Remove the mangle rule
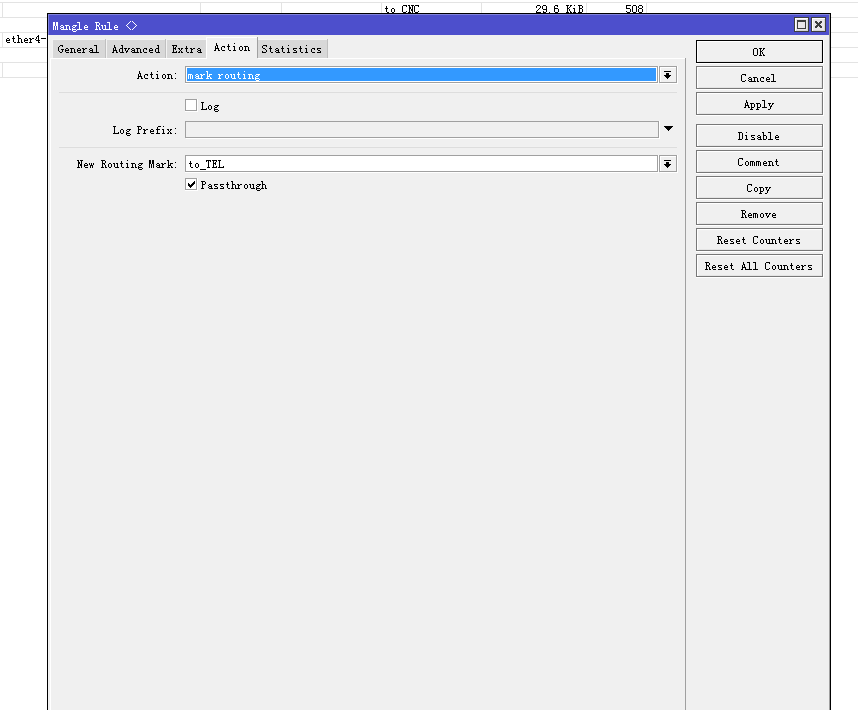 coord(759,214)
